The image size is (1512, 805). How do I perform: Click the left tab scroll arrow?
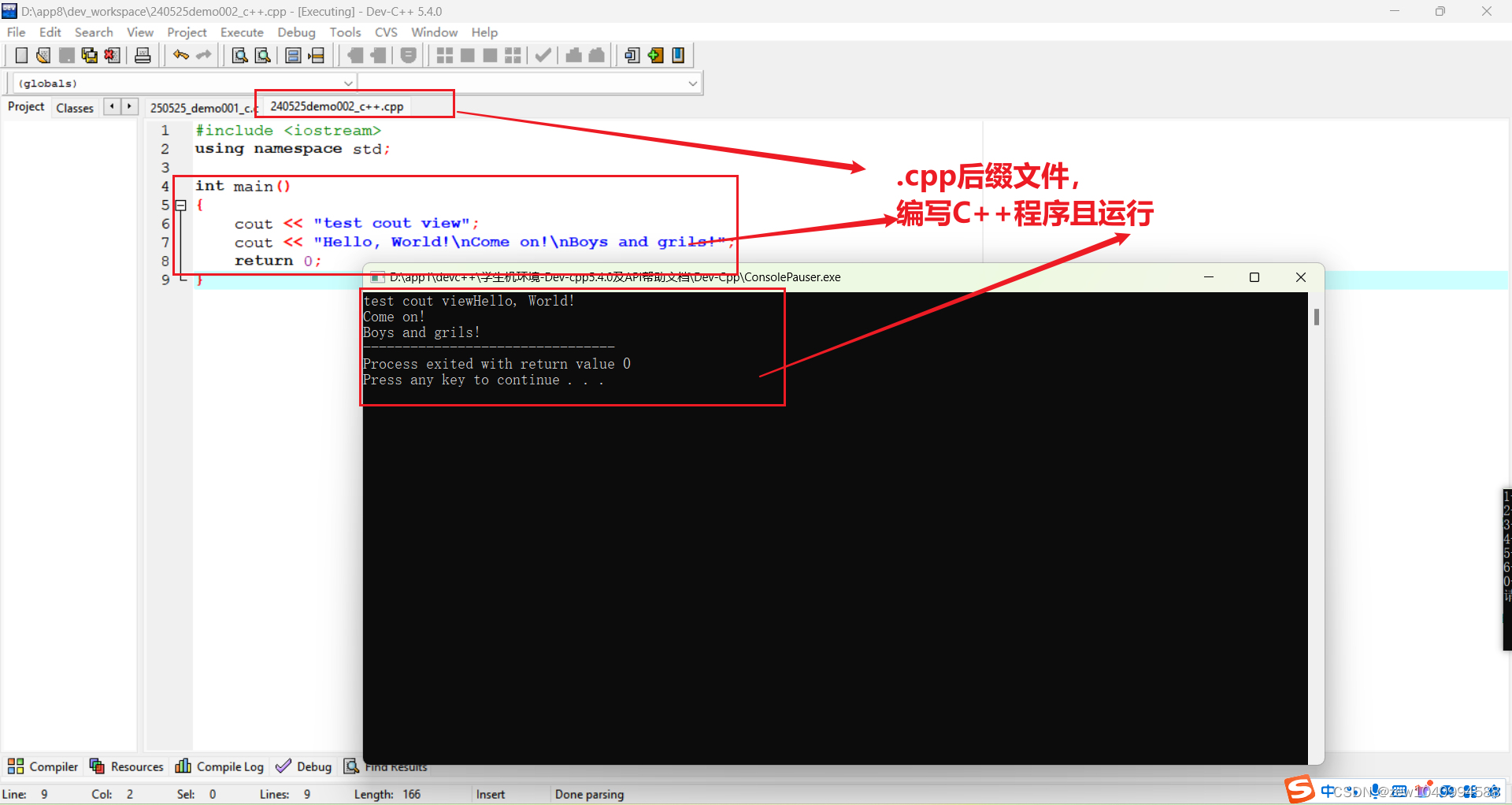pyautogui.click(x=112, y=106)
